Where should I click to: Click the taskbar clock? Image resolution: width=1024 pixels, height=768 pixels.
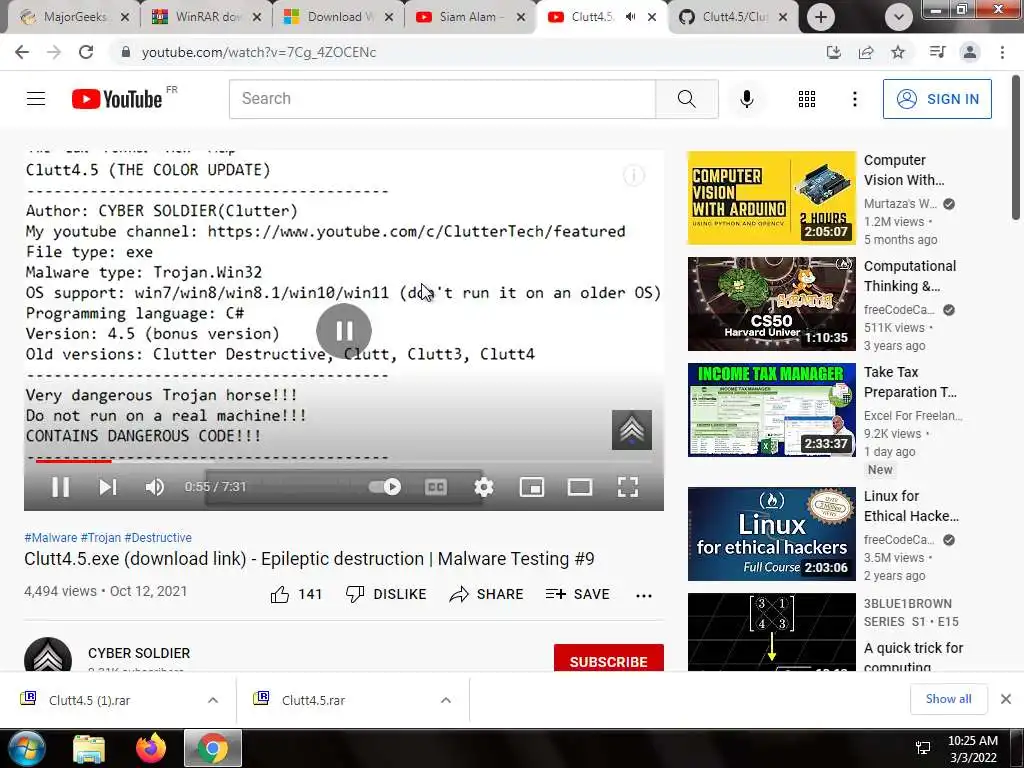tap(972, 749)
